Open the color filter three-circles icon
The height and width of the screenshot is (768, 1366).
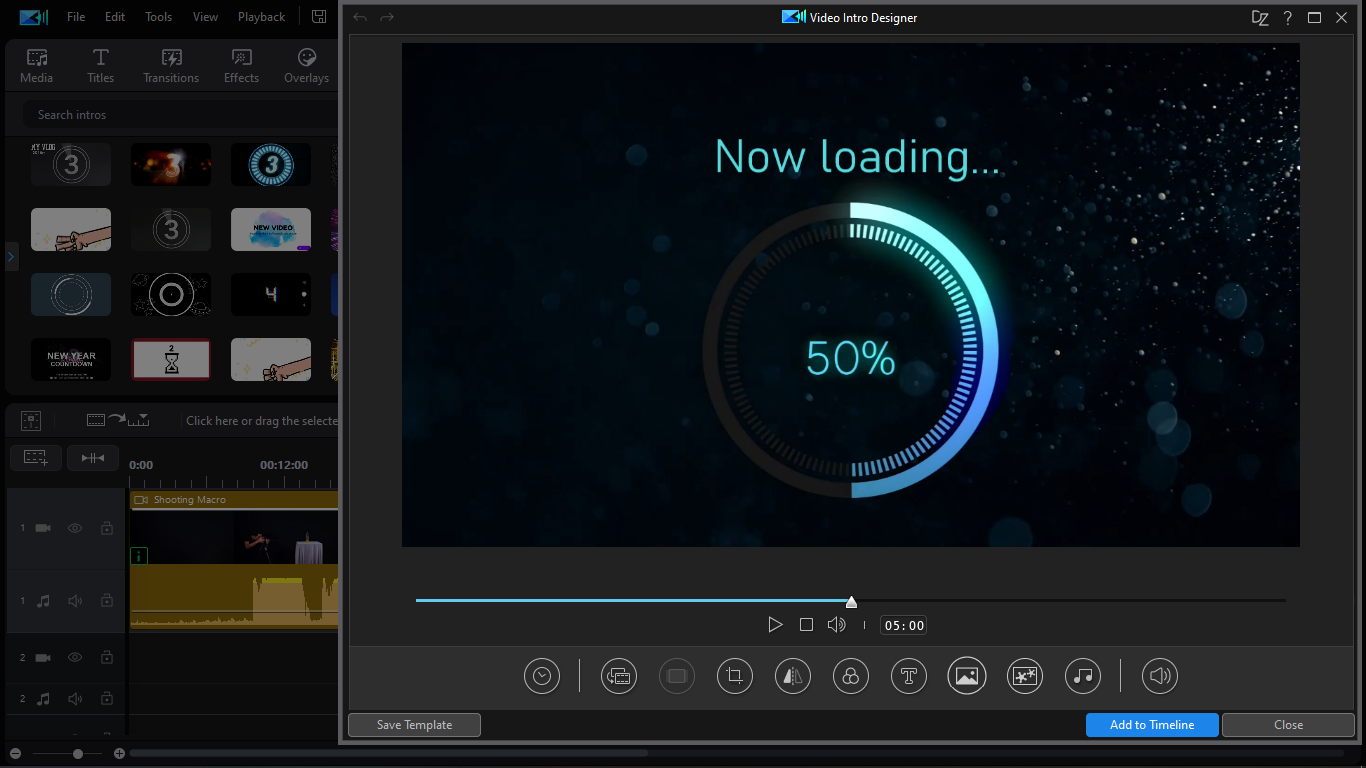click(x=851, y=676)
